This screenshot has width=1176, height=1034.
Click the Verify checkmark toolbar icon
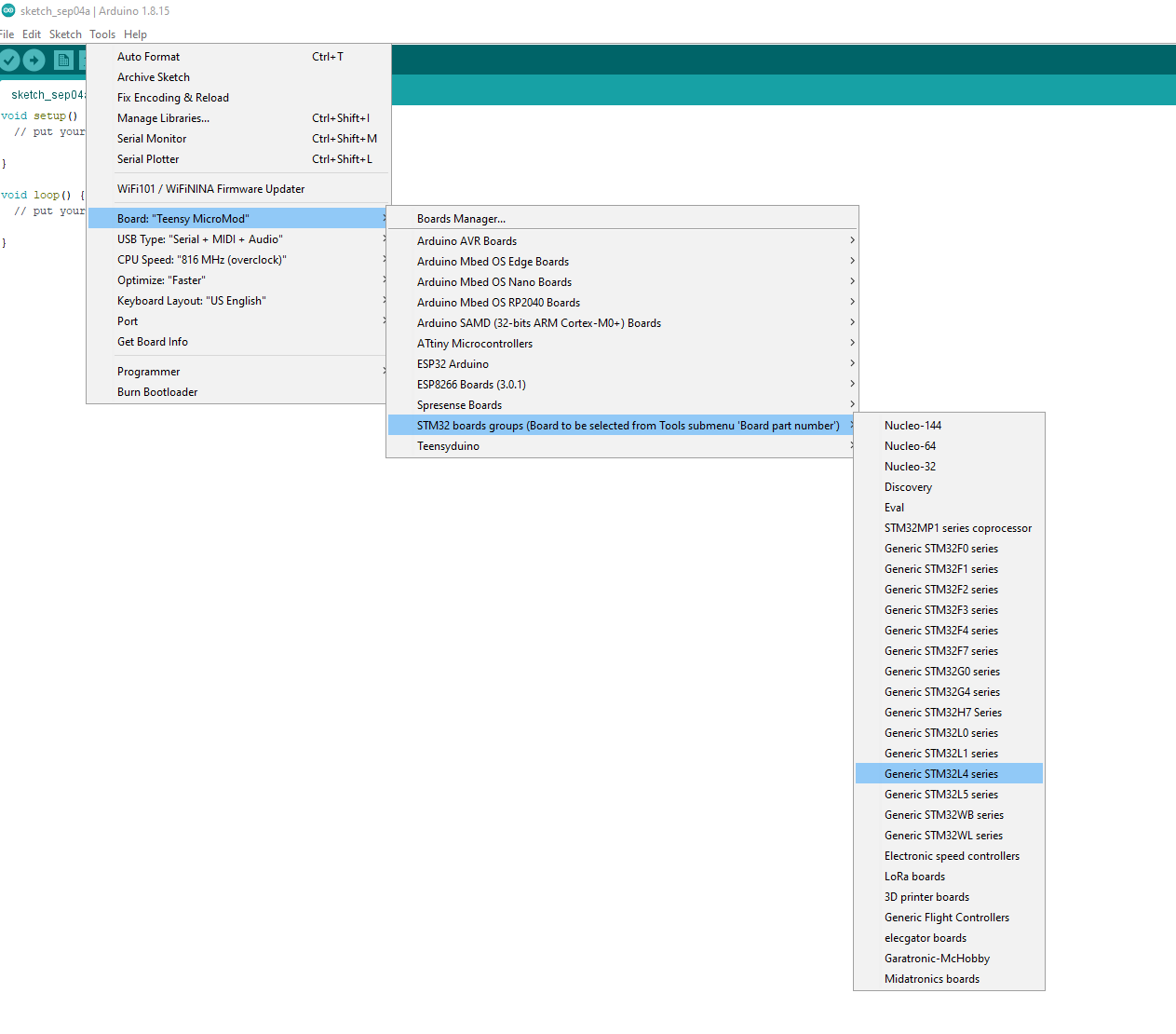(9, 61)
